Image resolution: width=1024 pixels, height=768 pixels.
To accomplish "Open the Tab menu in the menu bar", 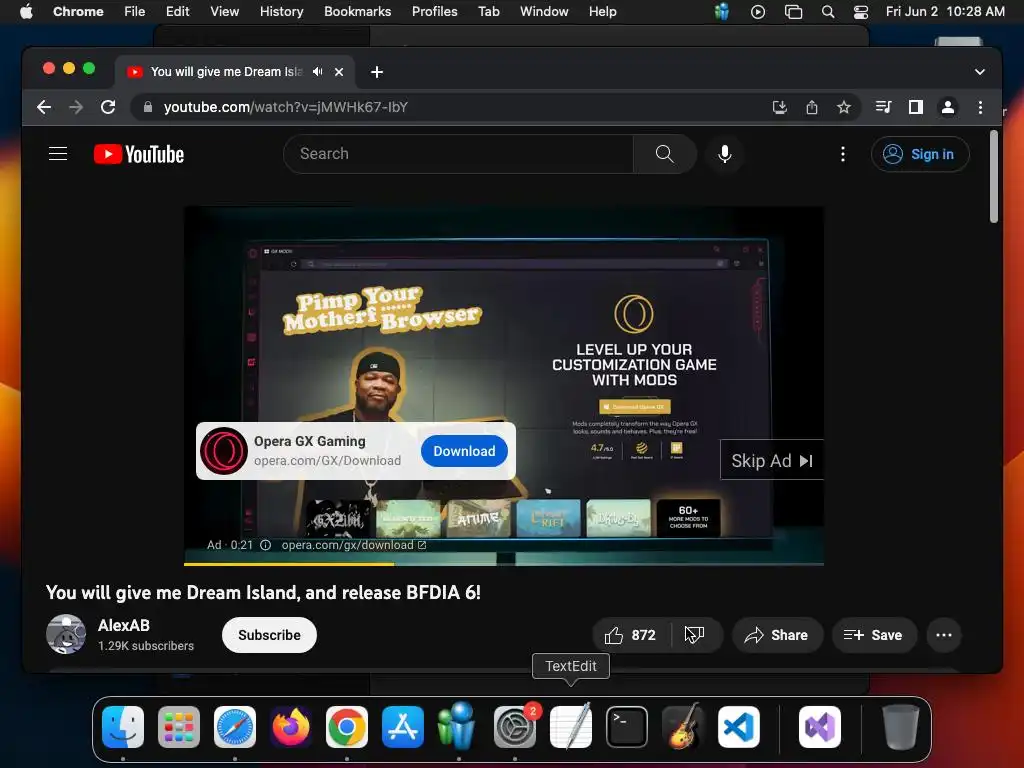I will pyautogui.click(x=488, y=12).
